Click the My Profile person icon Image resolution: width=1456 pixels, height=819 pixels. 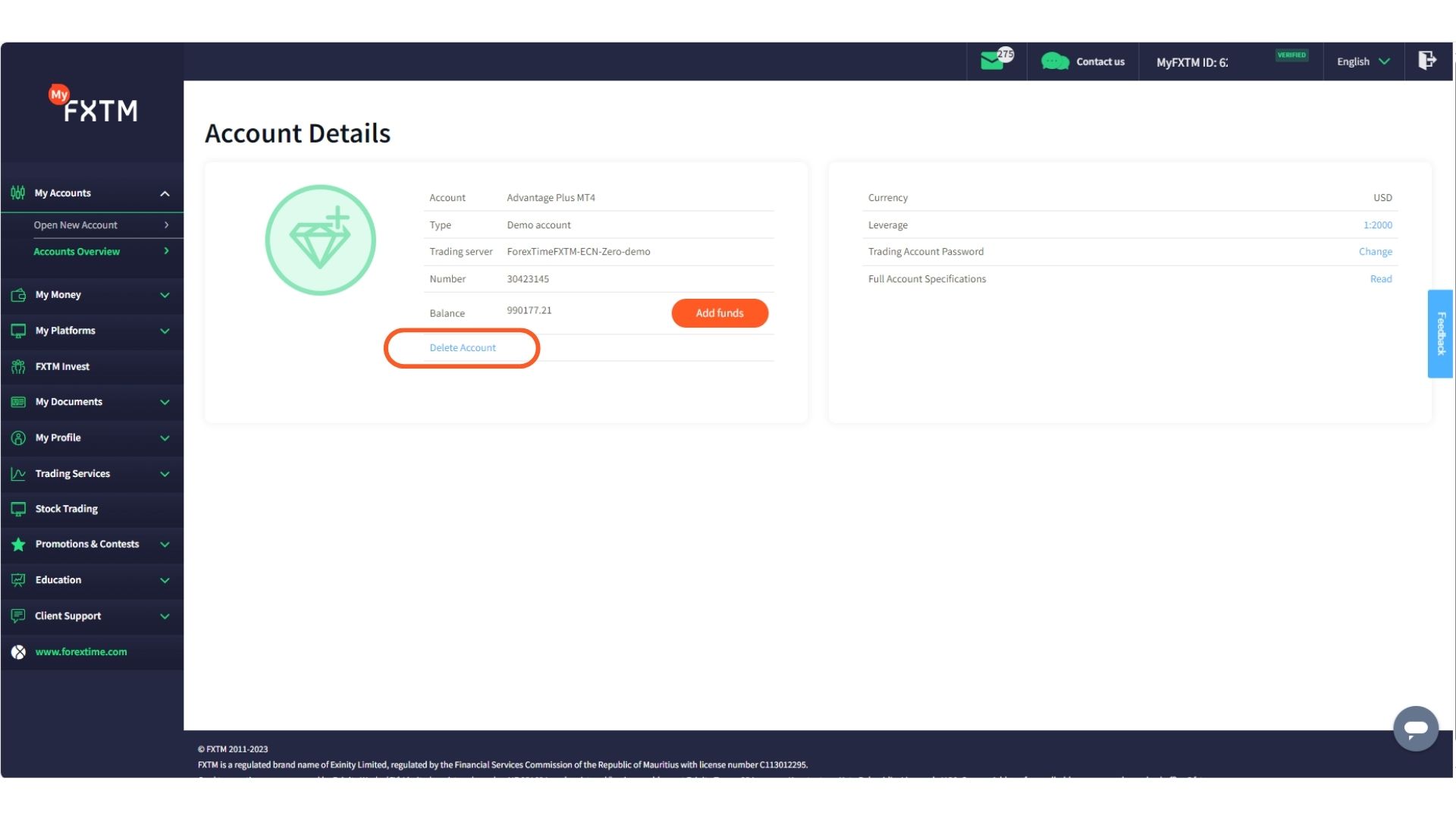[x=18, y=438]
